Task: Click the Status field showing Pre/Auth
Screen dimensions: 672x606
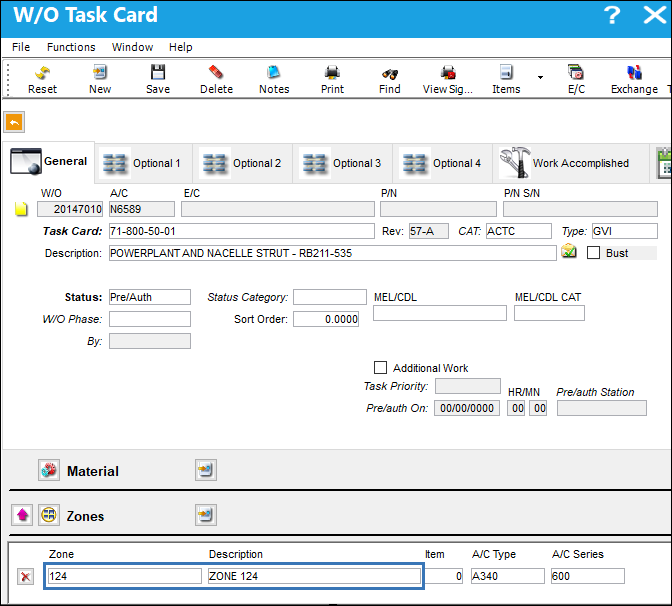Action: pyautogui.click(x=150, y=297)
